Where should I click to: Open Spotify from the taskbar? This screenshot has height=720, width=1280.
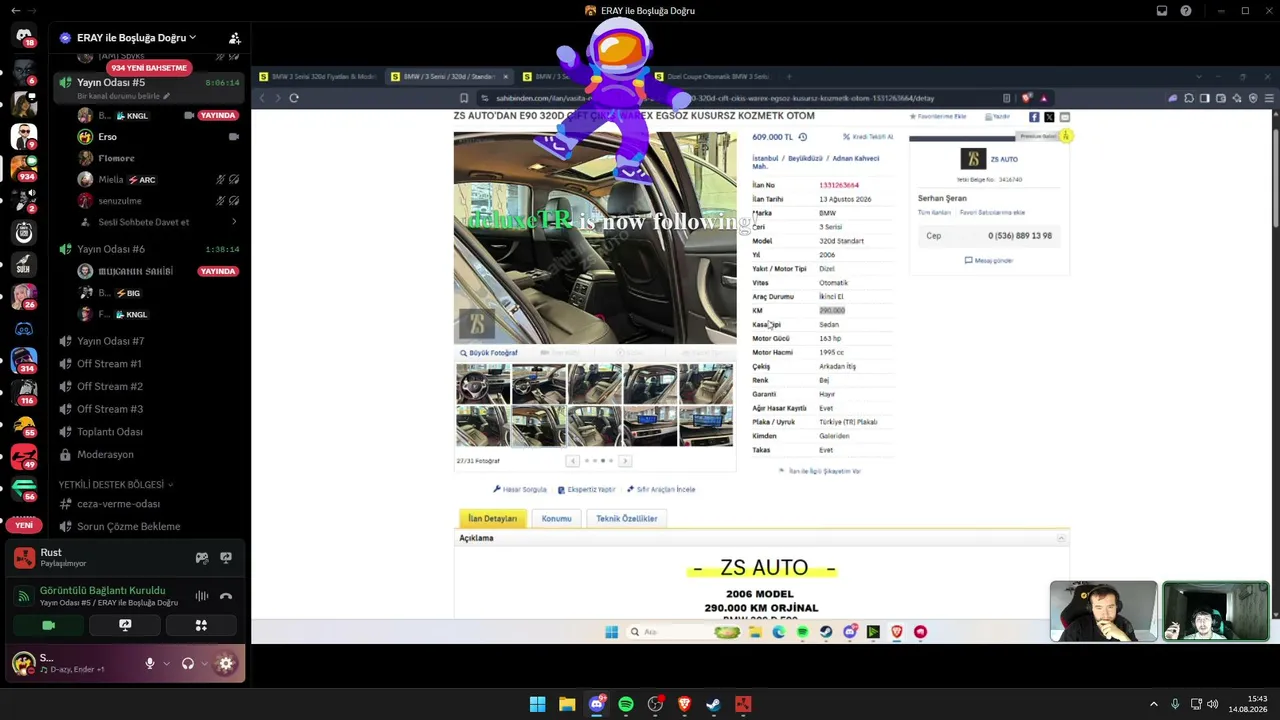pyautogui.click(x=626, y=704)
